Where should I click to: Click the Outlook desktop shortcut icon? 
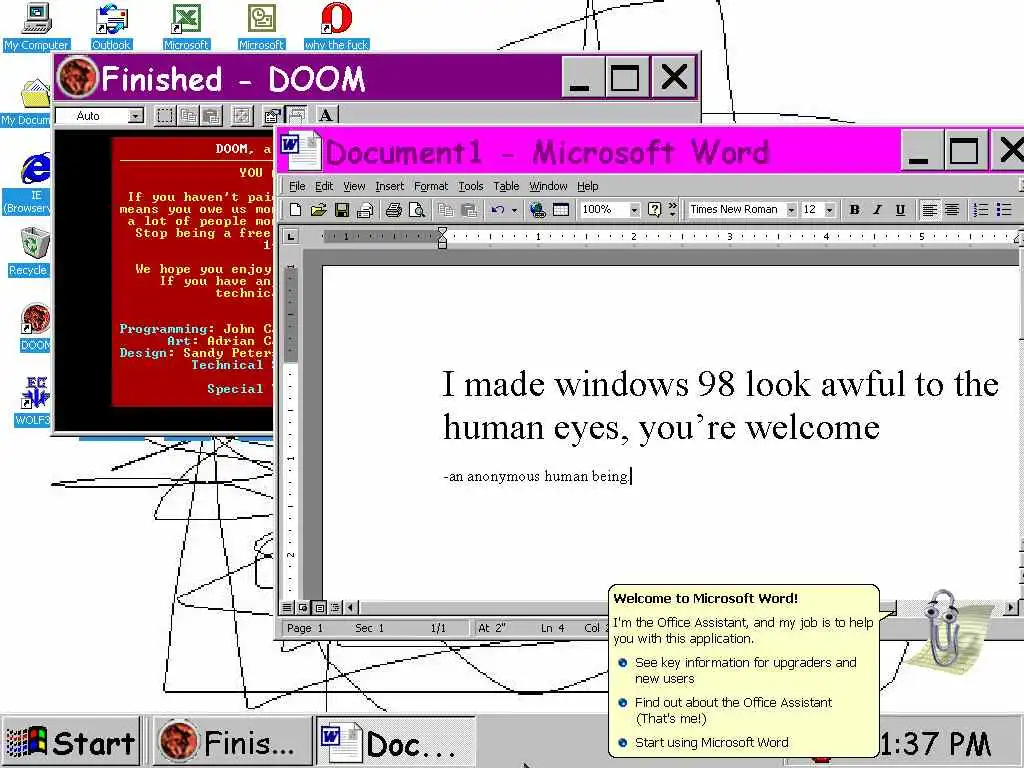coord(111,27)
